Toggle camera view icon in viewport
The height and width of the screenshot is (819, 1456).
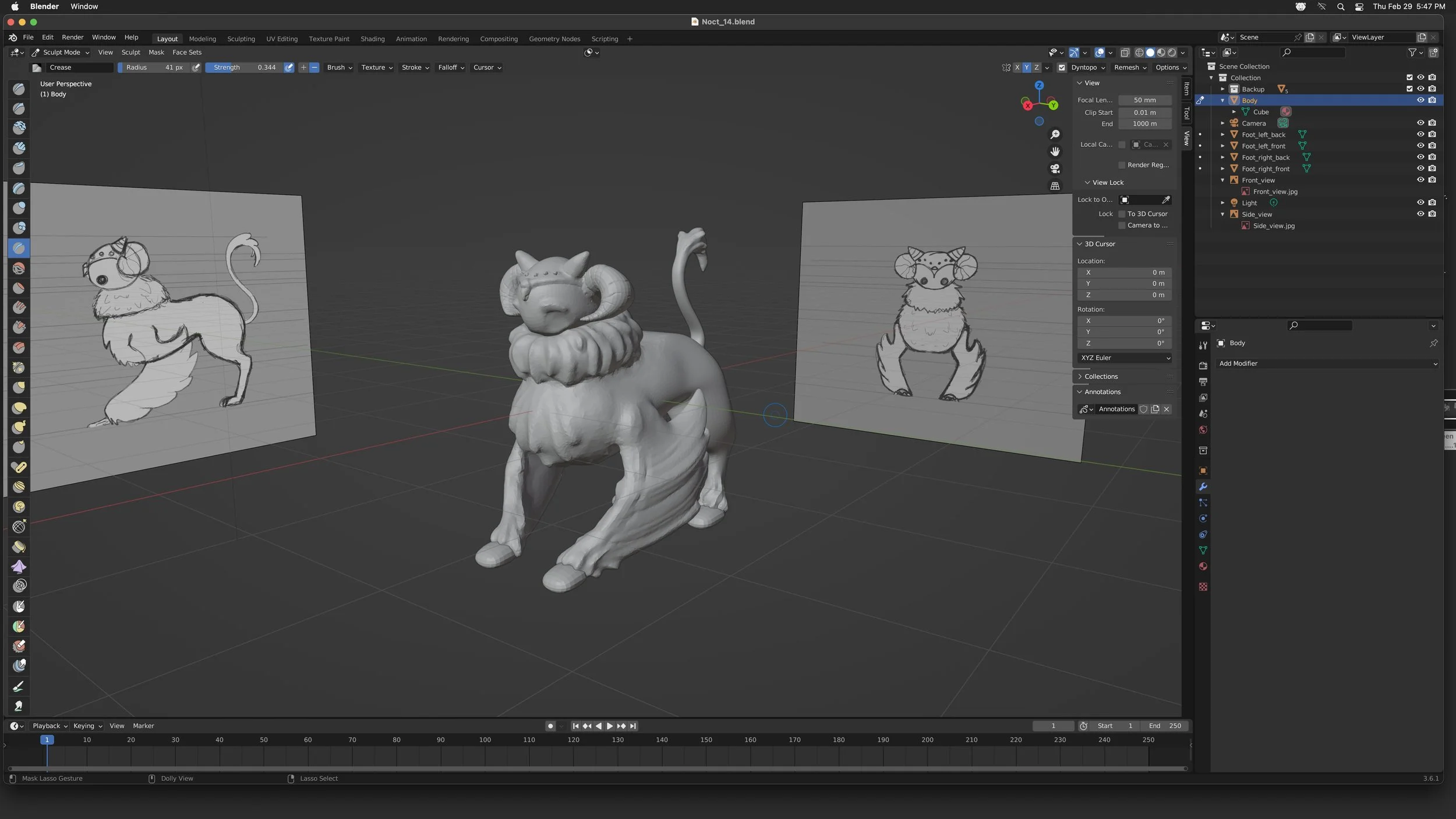1055,169
